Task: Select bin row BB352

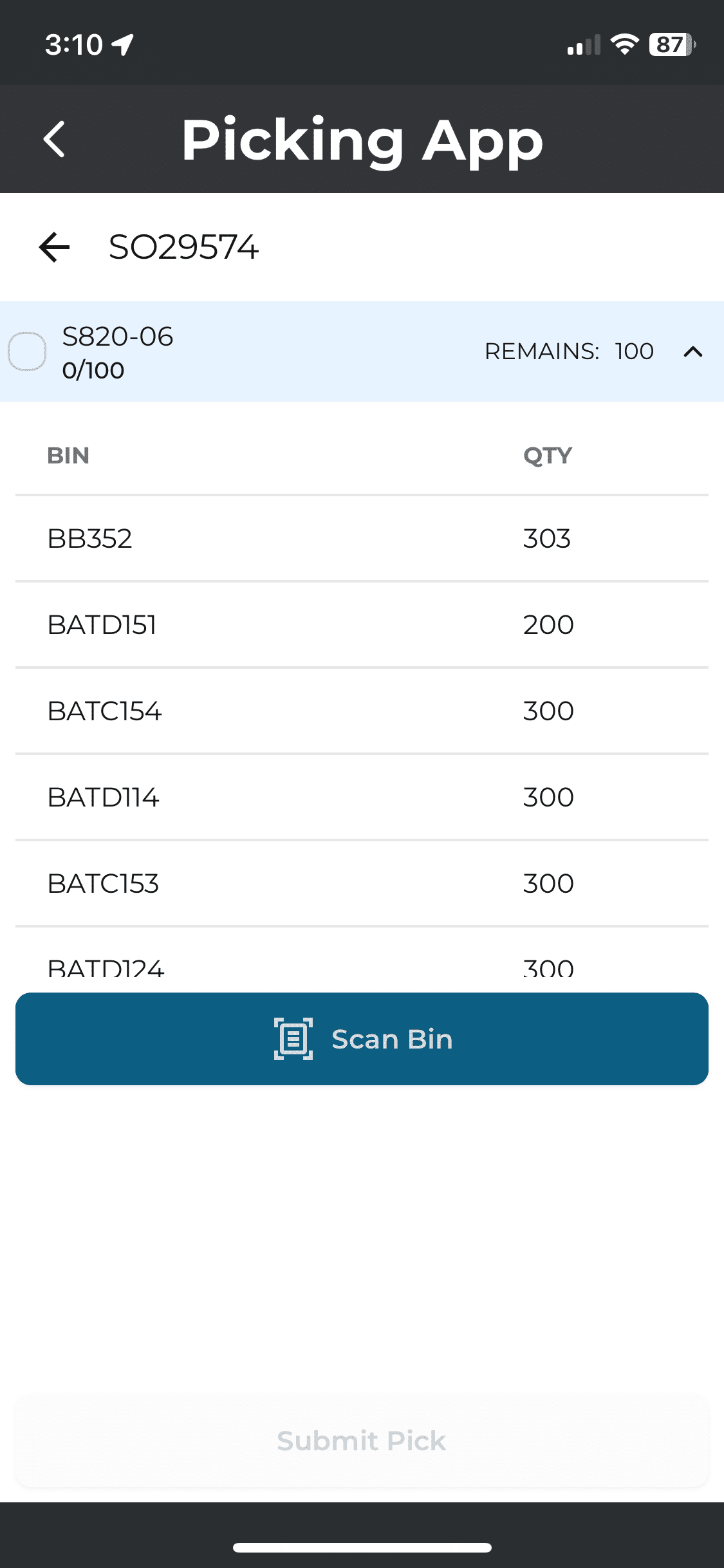Action: pos(362,539)
